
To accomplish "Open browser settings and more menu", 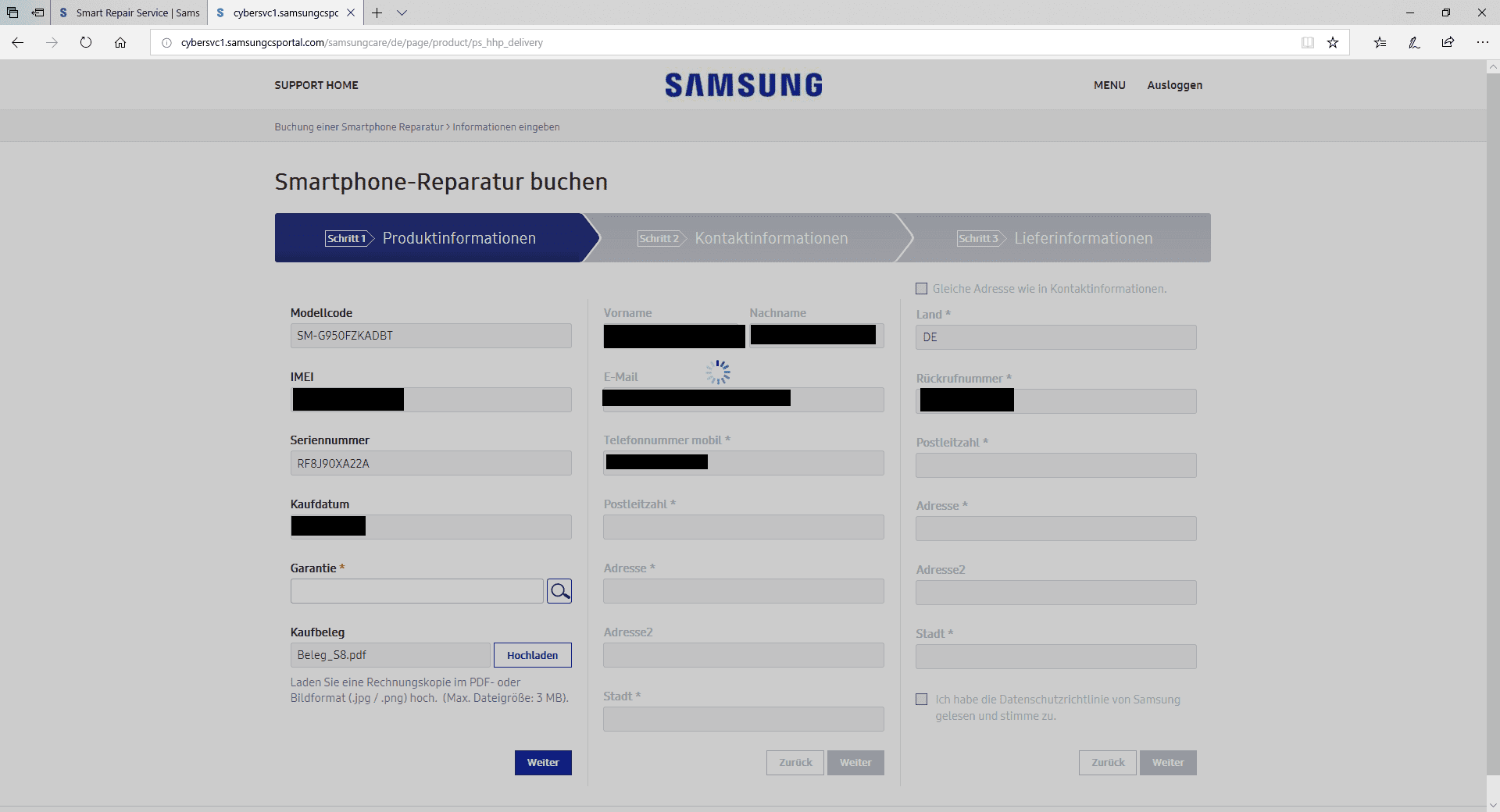I will click(x=1482, y=42).
